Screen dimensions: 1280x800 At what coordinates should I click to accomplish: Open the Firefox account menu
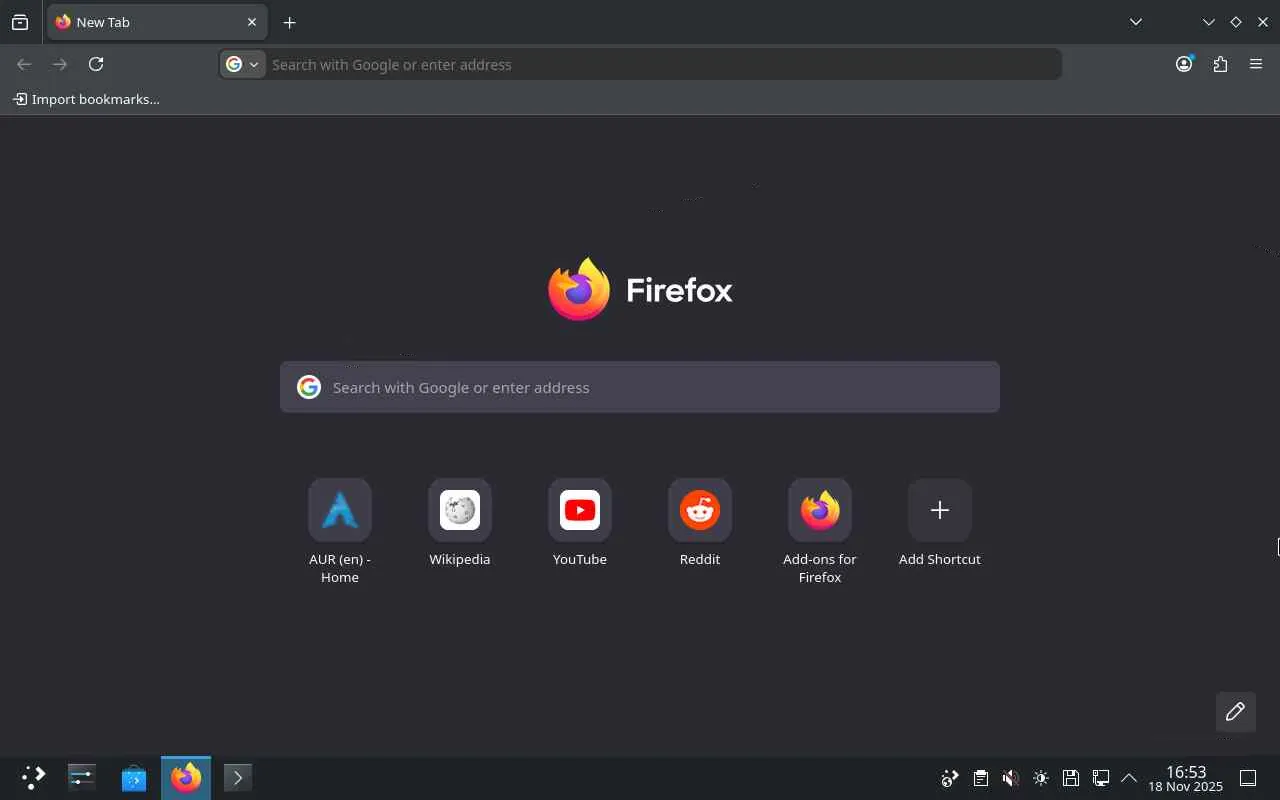tap(1184, 64)
